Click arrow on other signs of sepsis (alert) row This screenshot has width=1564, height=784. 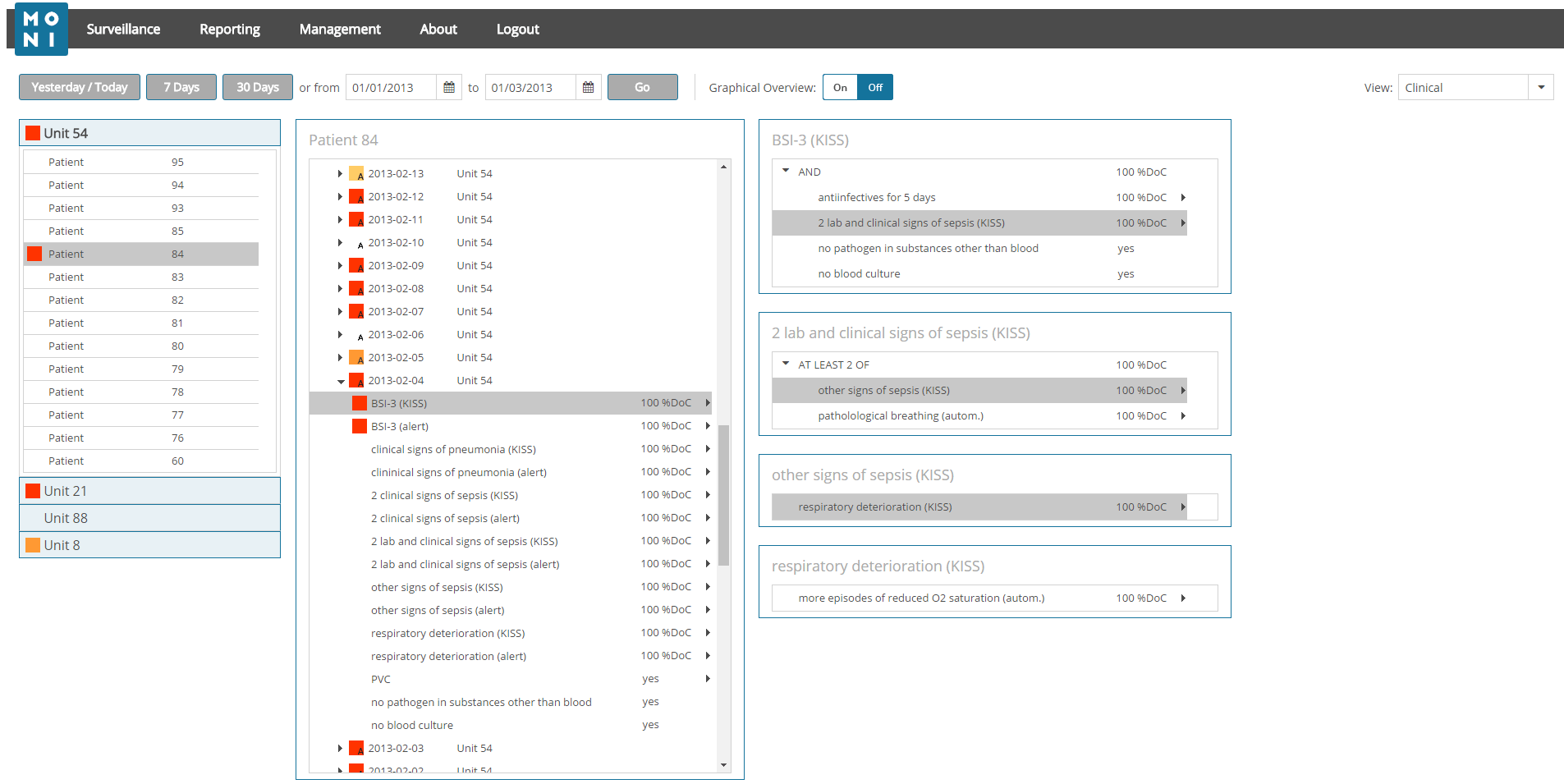tap(707, 610)
